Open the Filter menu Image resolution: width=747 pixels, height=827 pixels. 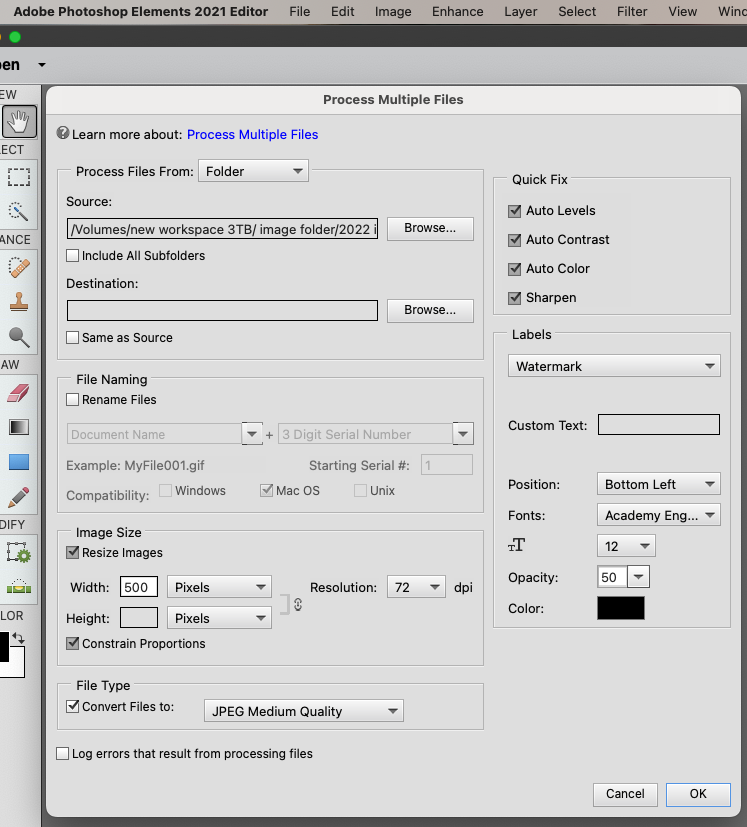(632, 12)
